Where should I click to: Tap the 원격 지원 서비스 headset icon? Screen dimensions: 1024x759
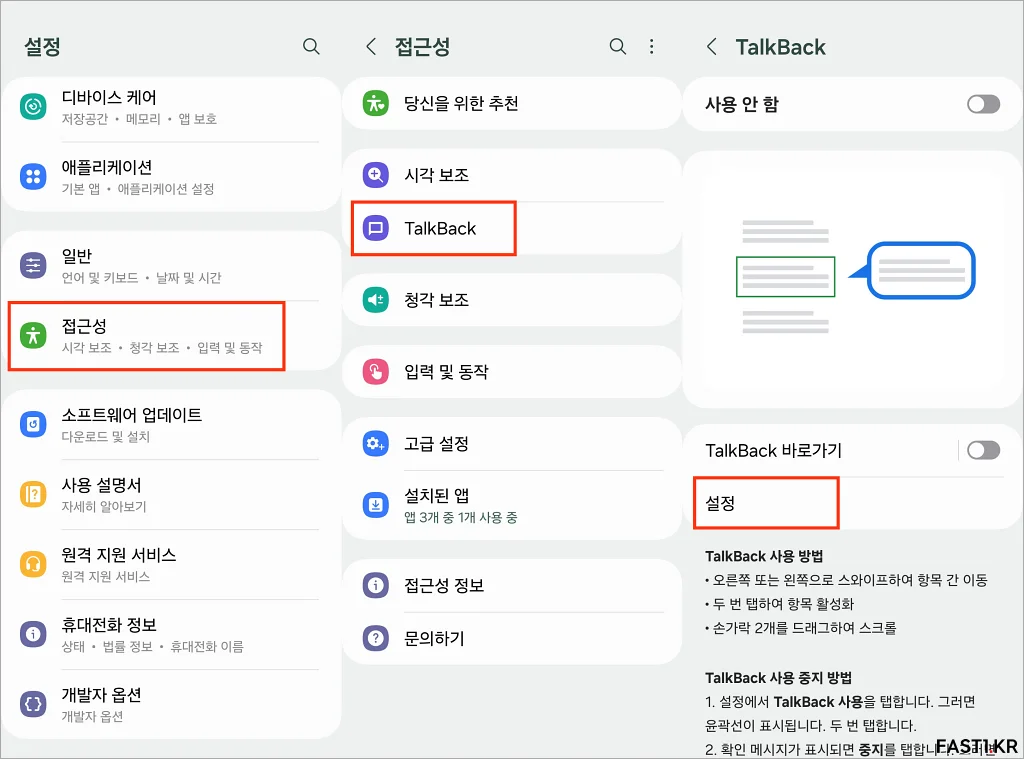coord(33,564)
